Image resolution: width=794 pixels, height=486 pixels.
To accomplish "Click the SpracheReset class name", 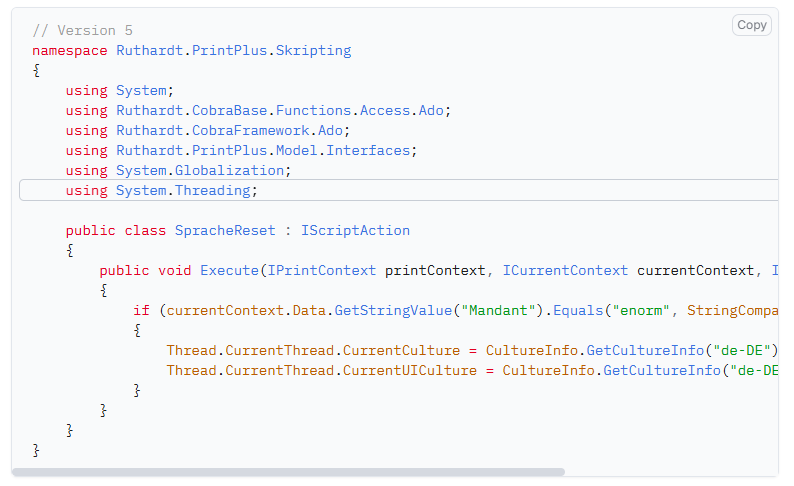I will [x=224, y=230].
